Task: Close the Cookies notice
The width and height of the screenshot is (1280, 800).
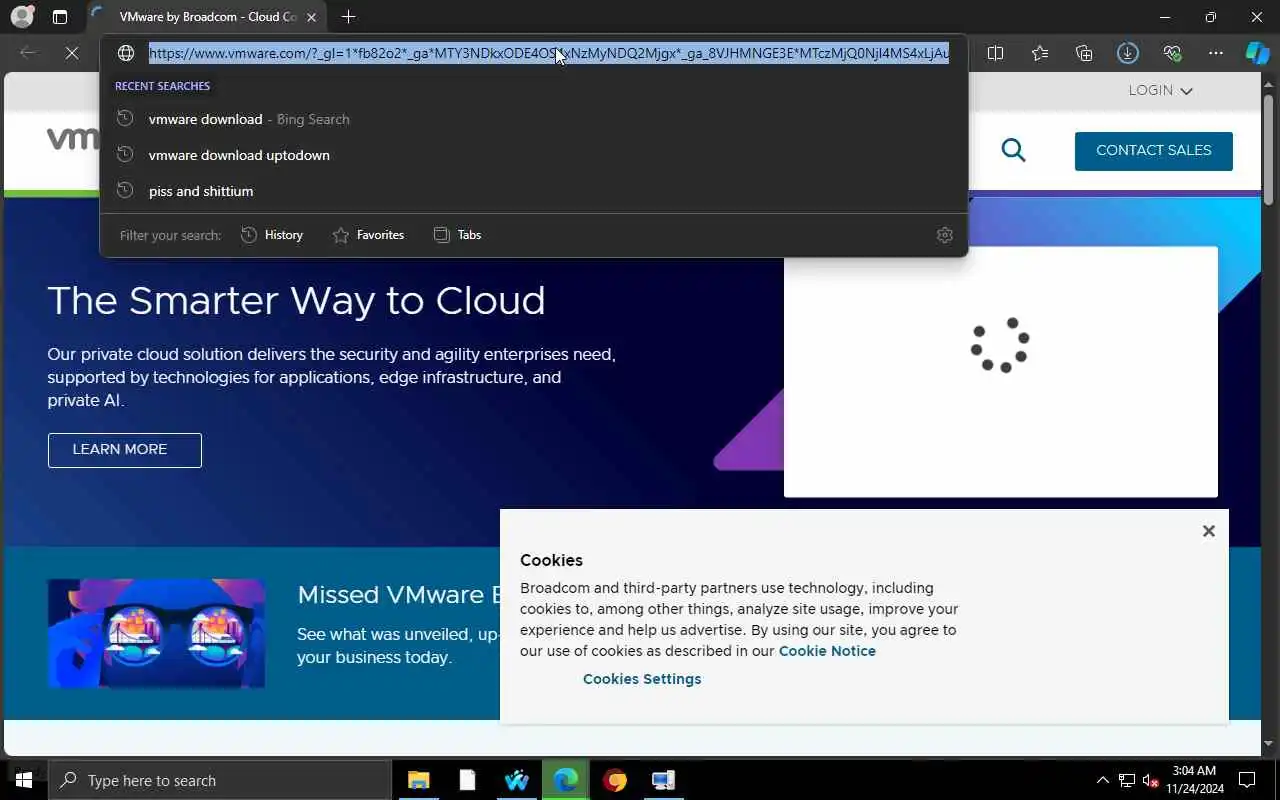Action: tap(1208, 531)
